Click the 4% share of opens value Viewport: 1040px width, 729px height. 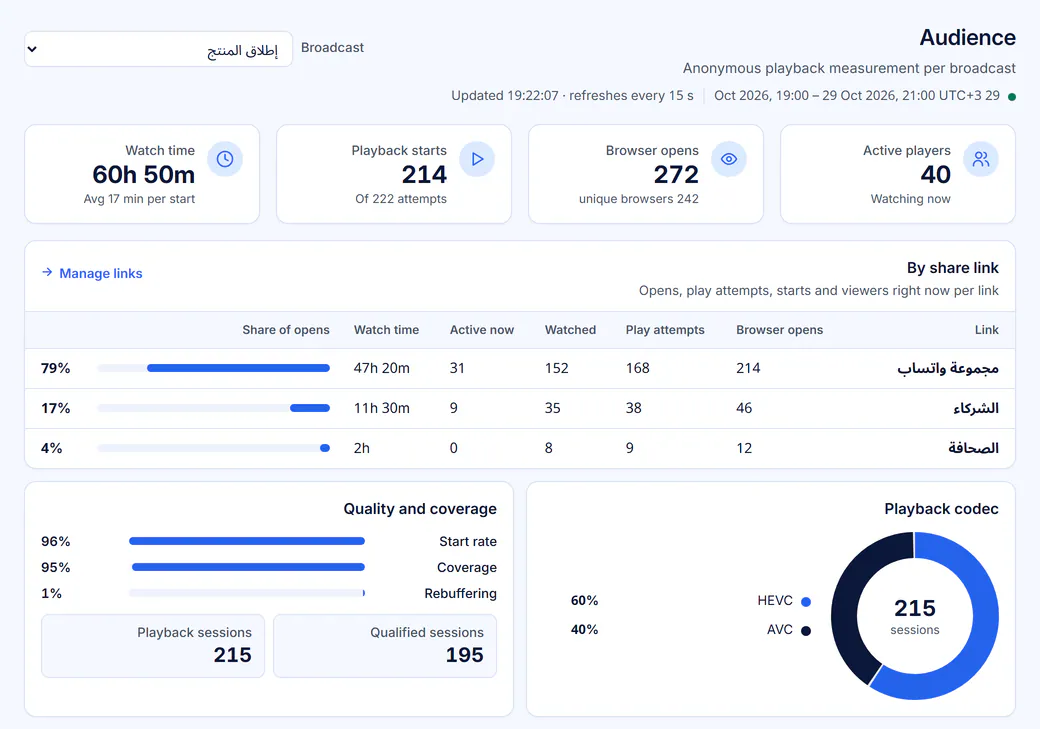tap(52, 448)
